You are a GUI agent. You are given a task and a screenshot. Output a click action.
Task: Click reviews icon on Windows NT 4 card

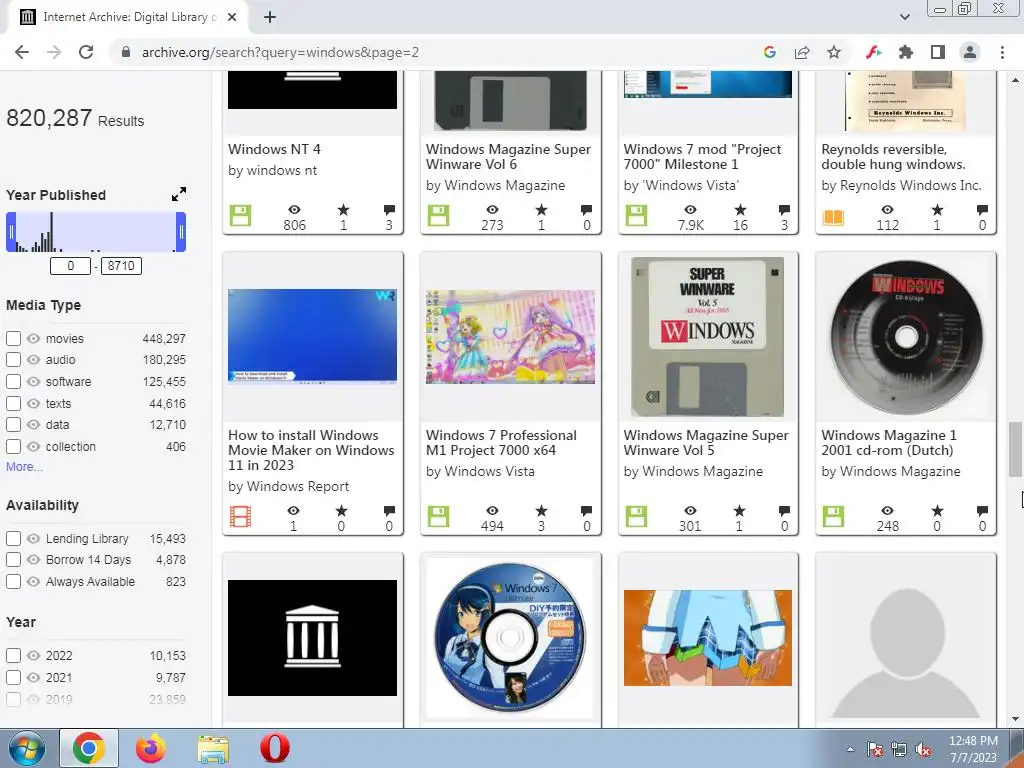389,210
